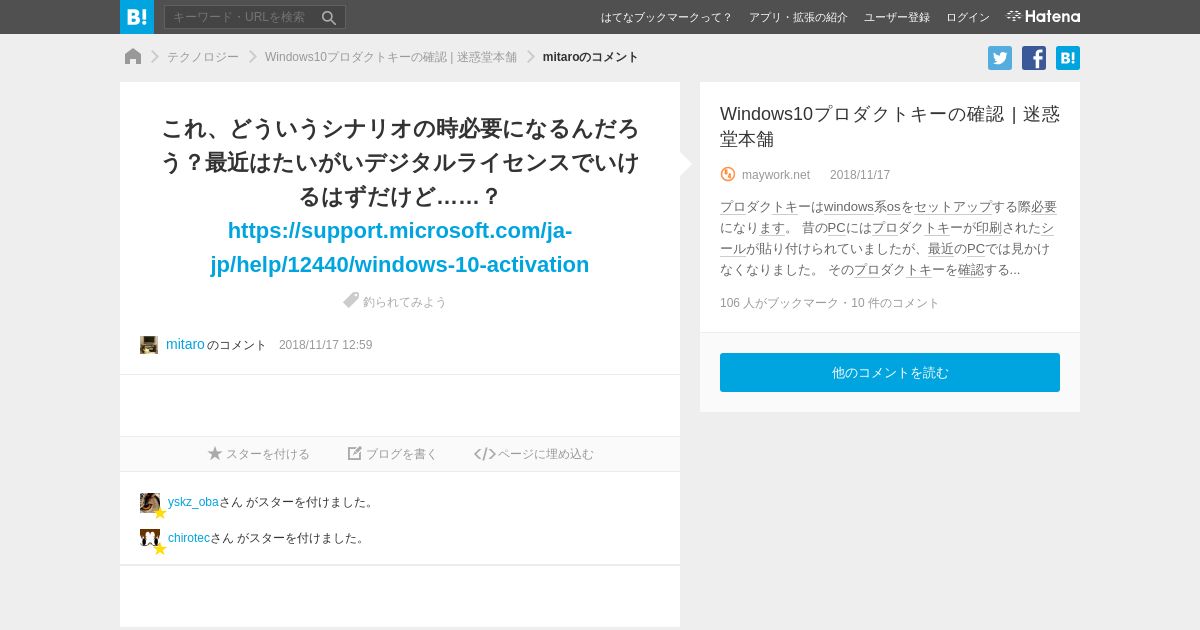Screen dimensions: 1200x630
Task: Click the search magnifier icon
Action: click(x=329, y=17)
